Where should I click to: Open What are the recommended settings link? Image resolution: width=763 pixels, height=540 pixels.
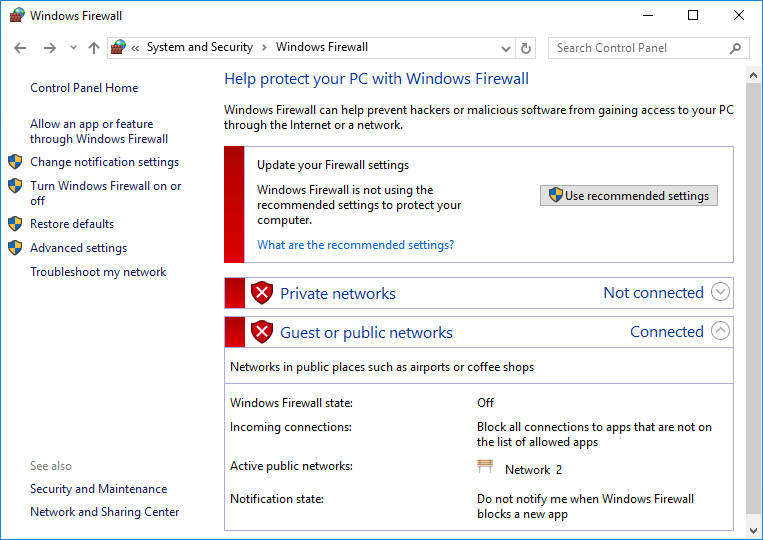coord(356,245)
